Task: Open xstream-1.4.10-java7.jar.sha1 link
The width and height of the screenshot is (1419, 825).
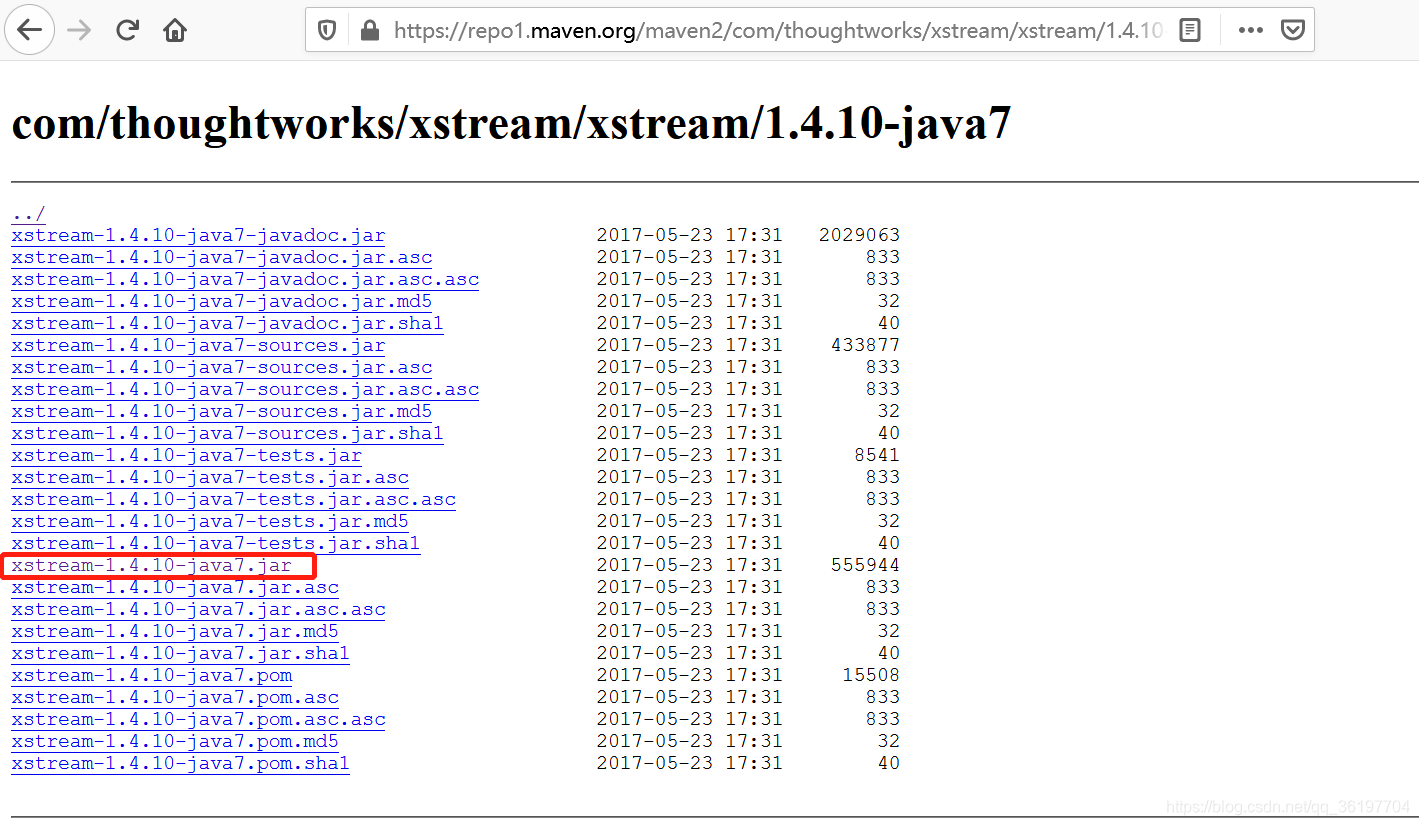Action: pyautogui.click(x=181, y=653)
